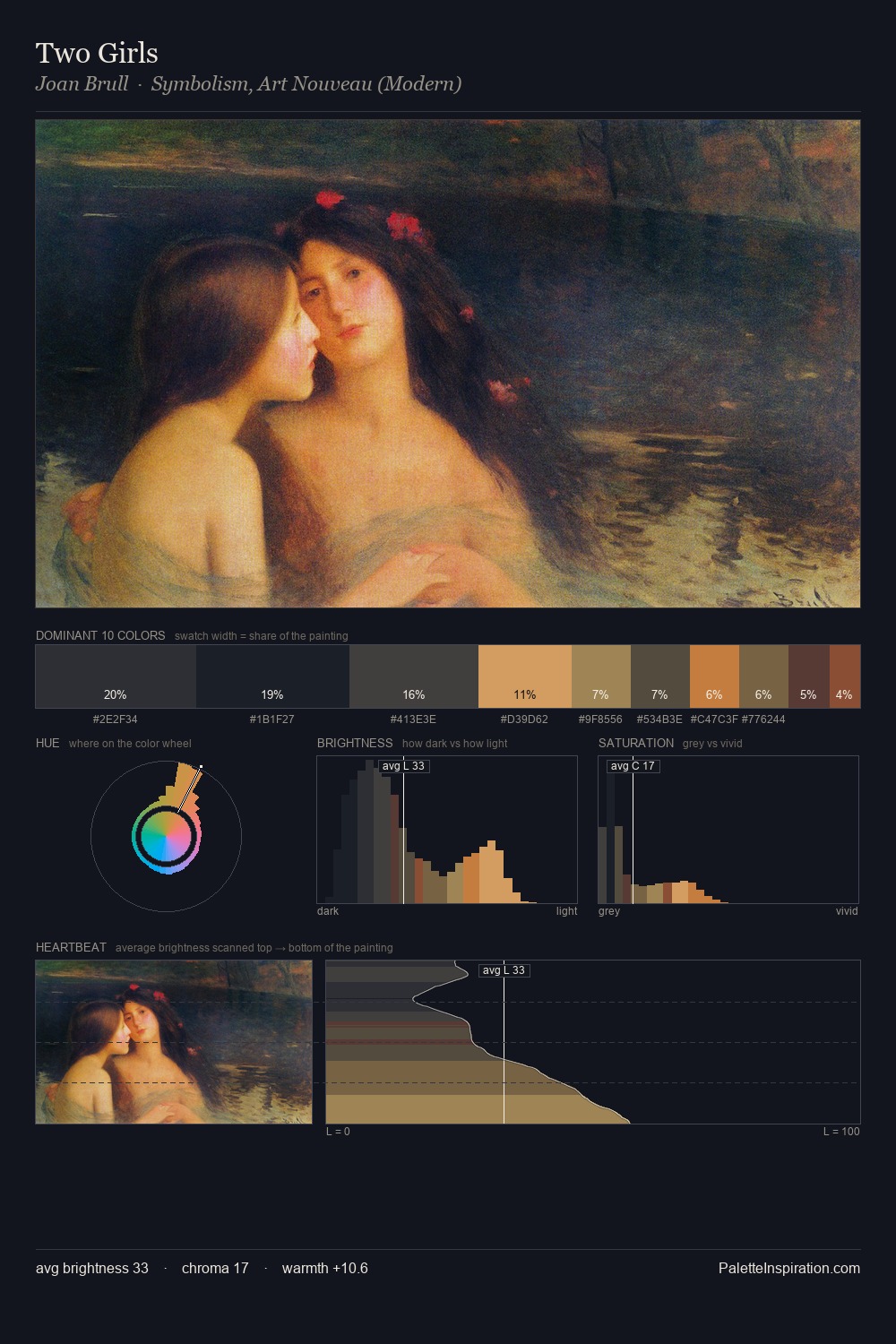Click the 'avg C 17' label in saturation chart
Screen dimensions: 896x1344
pyautogui.click(x=633, y=766)
